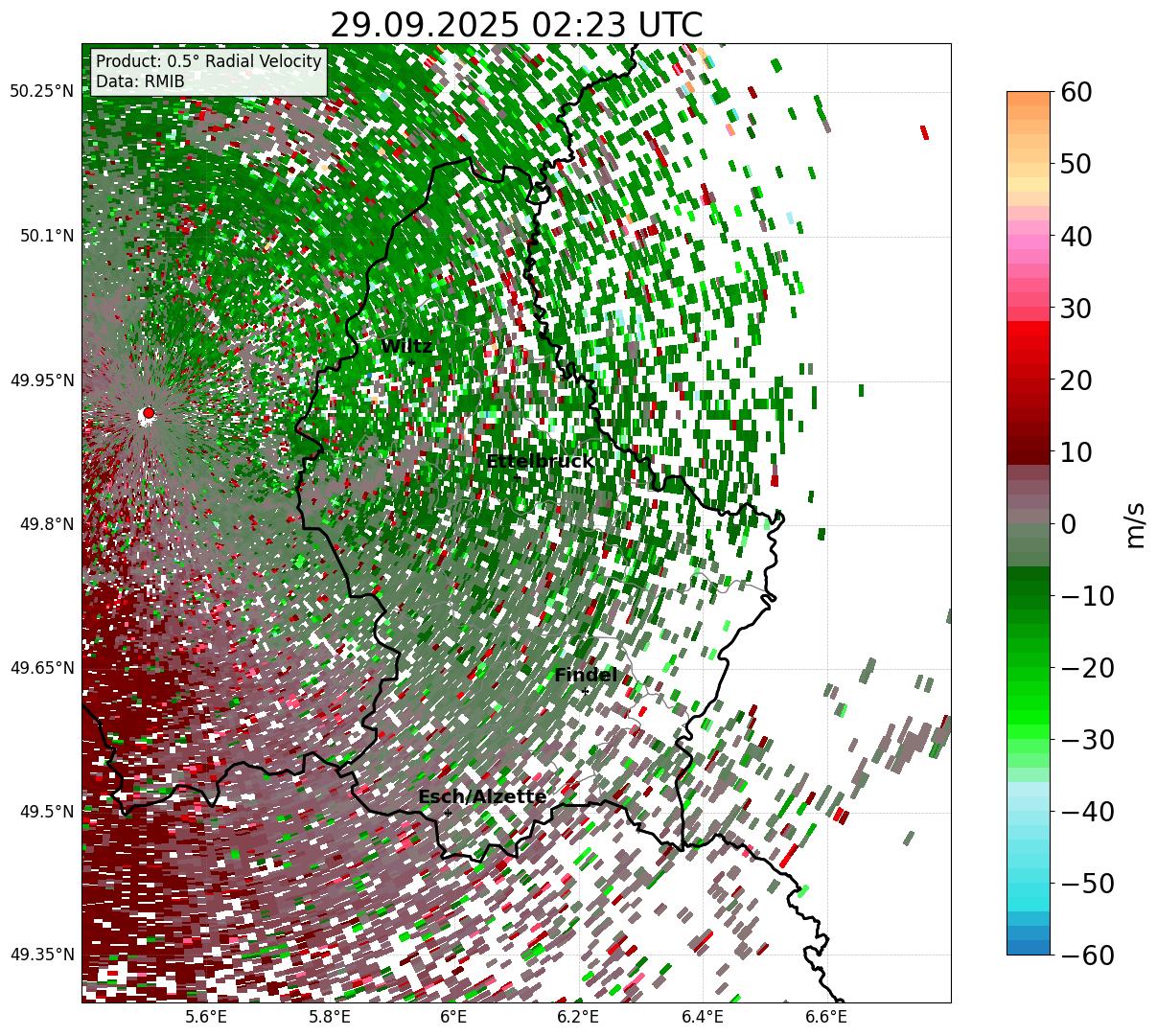Click the colorbar tick label 50
The height and width of the screenshot is (1036, 1157).
[1075, 164]
